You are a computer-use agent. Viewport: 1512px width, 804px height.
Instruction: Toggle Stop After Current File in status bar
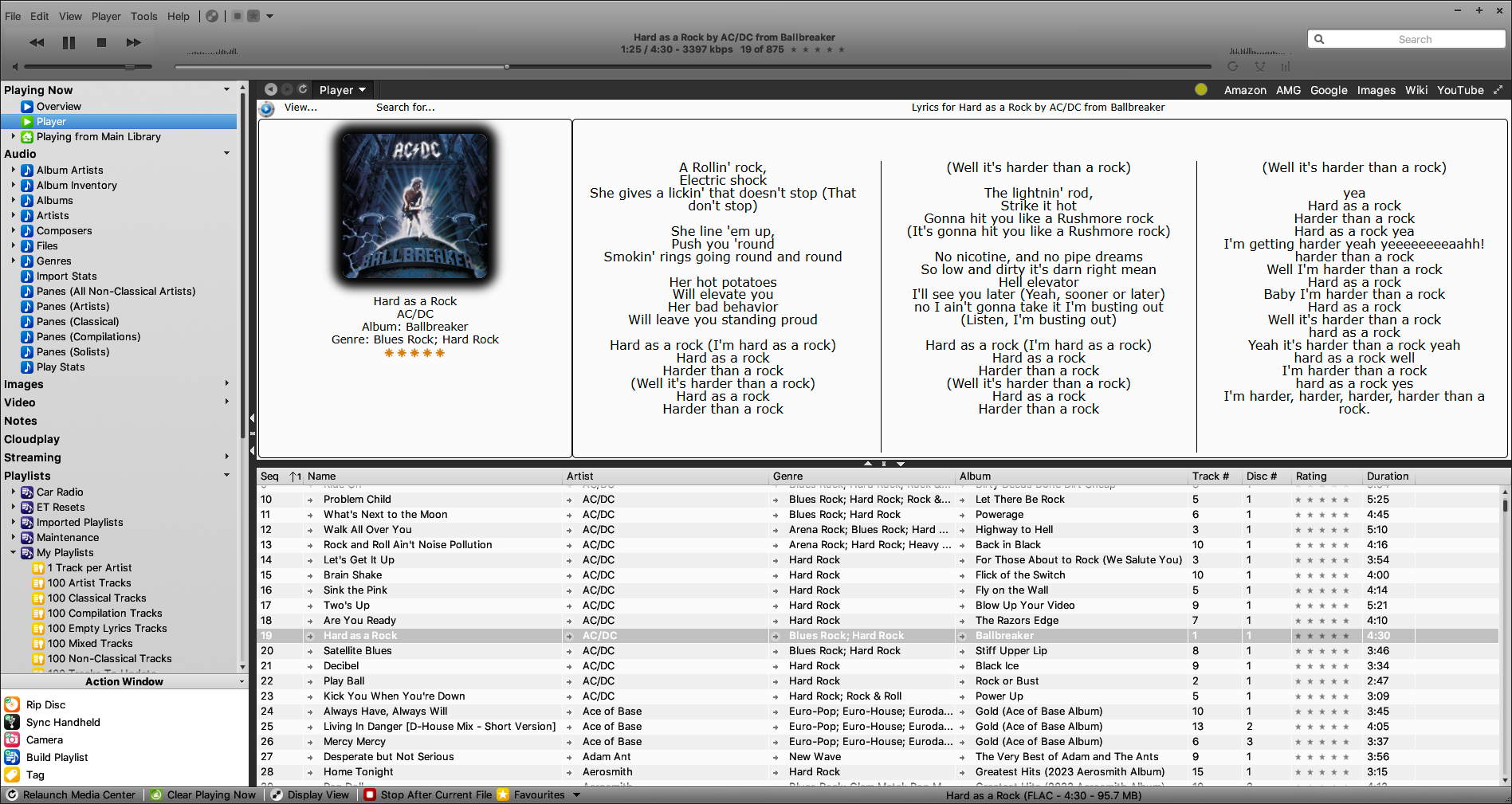[x=429, y=794]
